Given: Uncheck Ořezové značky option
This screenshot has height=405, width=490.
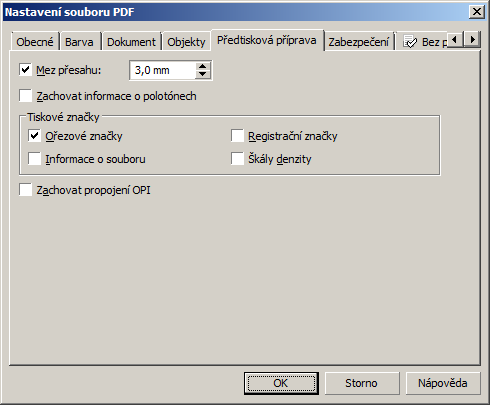Looking at the screenshot, I should [x=34, y=136].
